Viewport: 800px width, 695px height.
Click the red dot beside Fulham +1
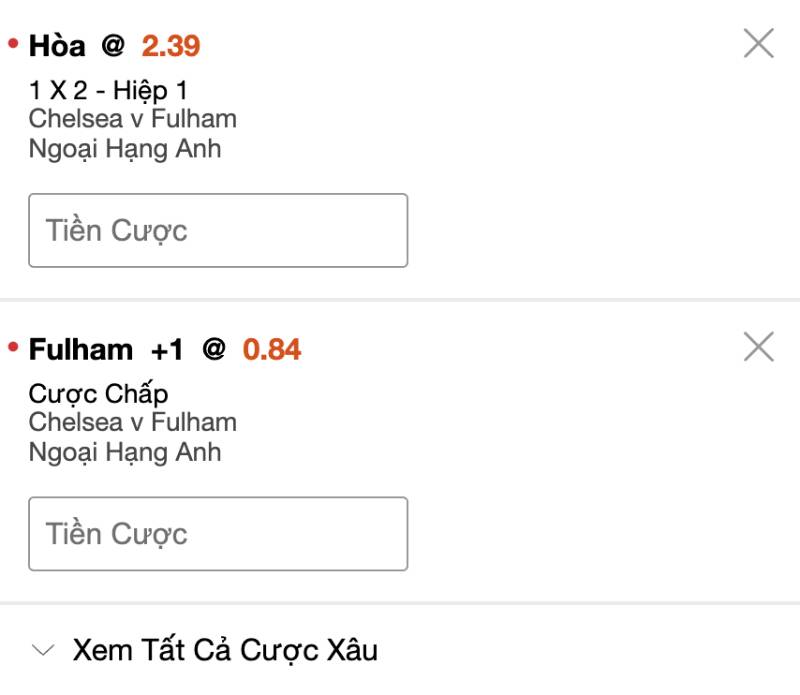point(13,348)
